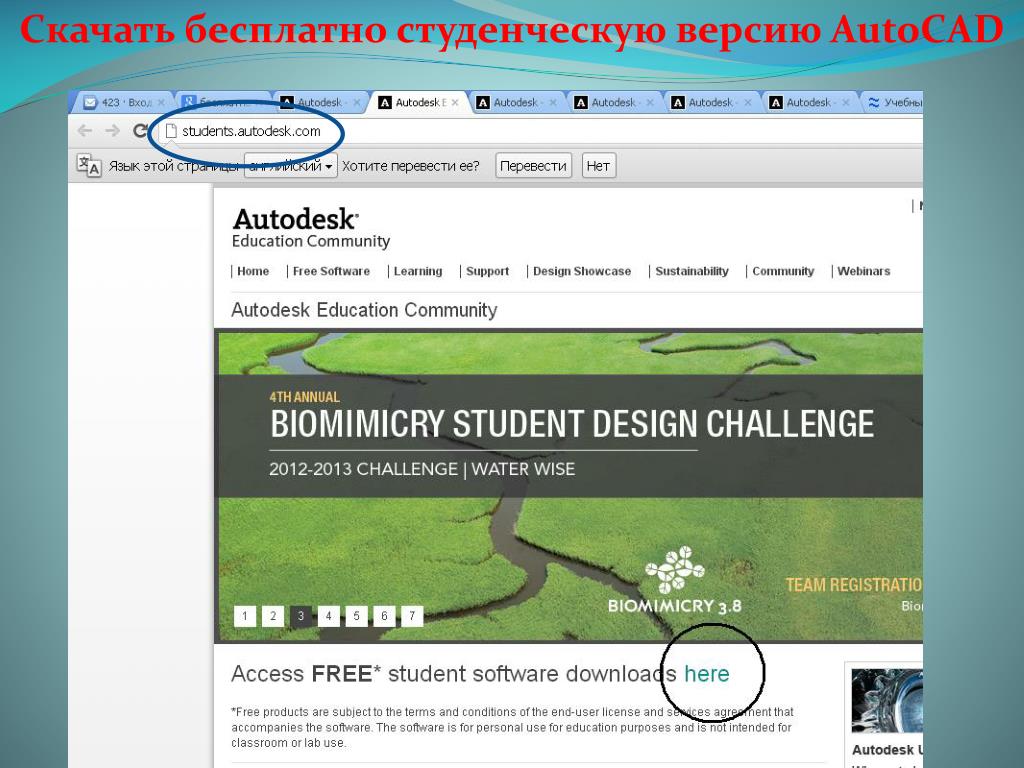The image size is (1024, 768).
Task: Open the Support menu item
Action: point(487,271)
